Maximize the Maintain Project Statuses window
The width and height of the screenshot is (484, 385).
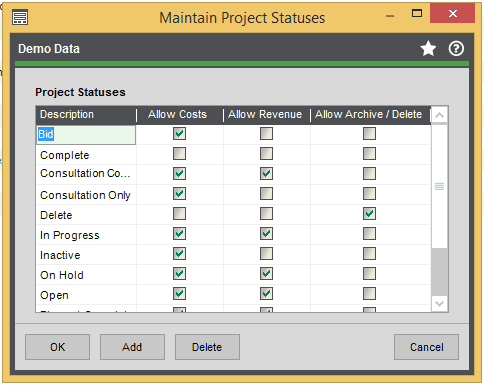[x=417, y=13]
